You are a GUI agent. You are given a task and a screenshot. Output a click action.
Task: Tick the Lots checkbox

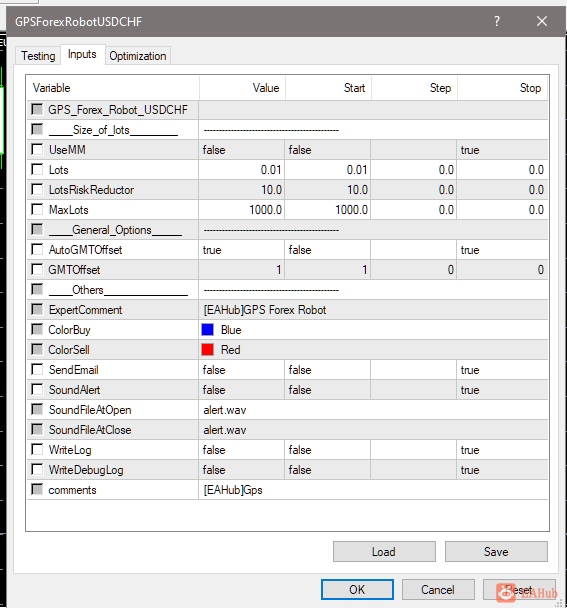37,169
